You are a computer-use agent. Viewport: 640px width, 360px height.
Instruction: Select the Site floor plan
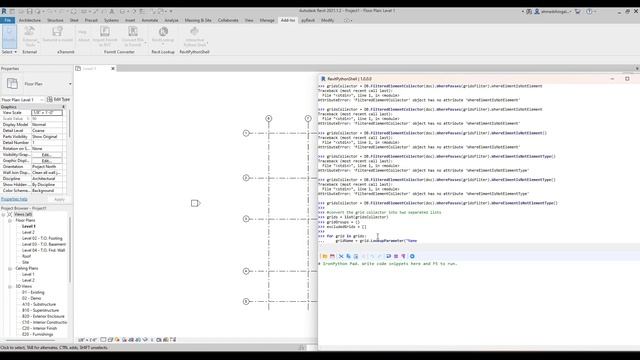click(x=25, y=262)
